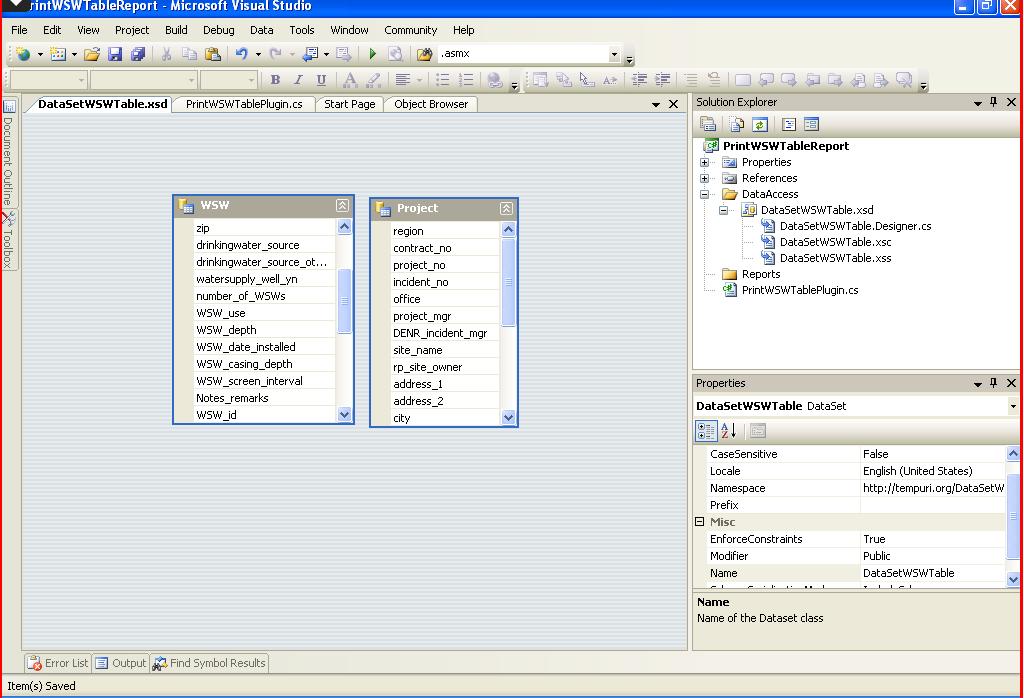
Task: Expand the Properties node in Solution Explorer
Action: (705, 163)
